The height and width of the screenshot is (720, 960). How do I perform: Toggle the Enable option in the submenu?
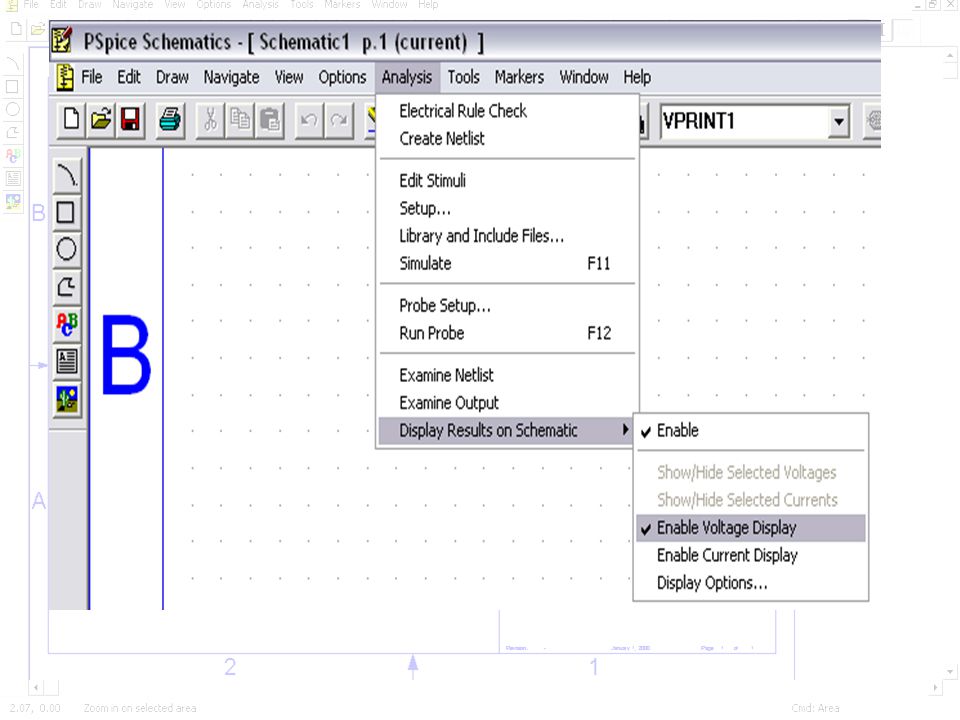click(751, 430)
